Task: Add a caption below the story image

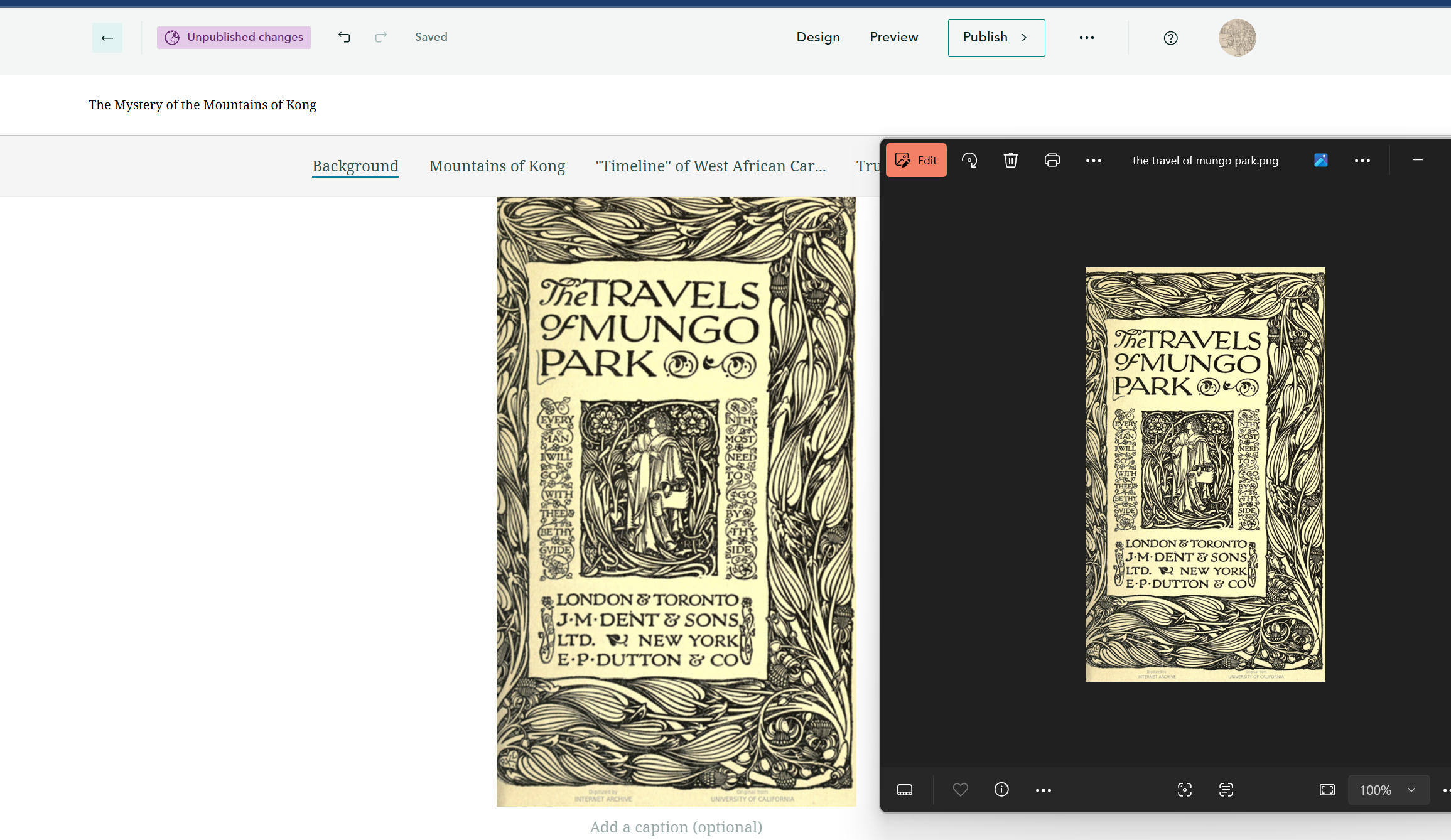Action: tap(676, 827)
